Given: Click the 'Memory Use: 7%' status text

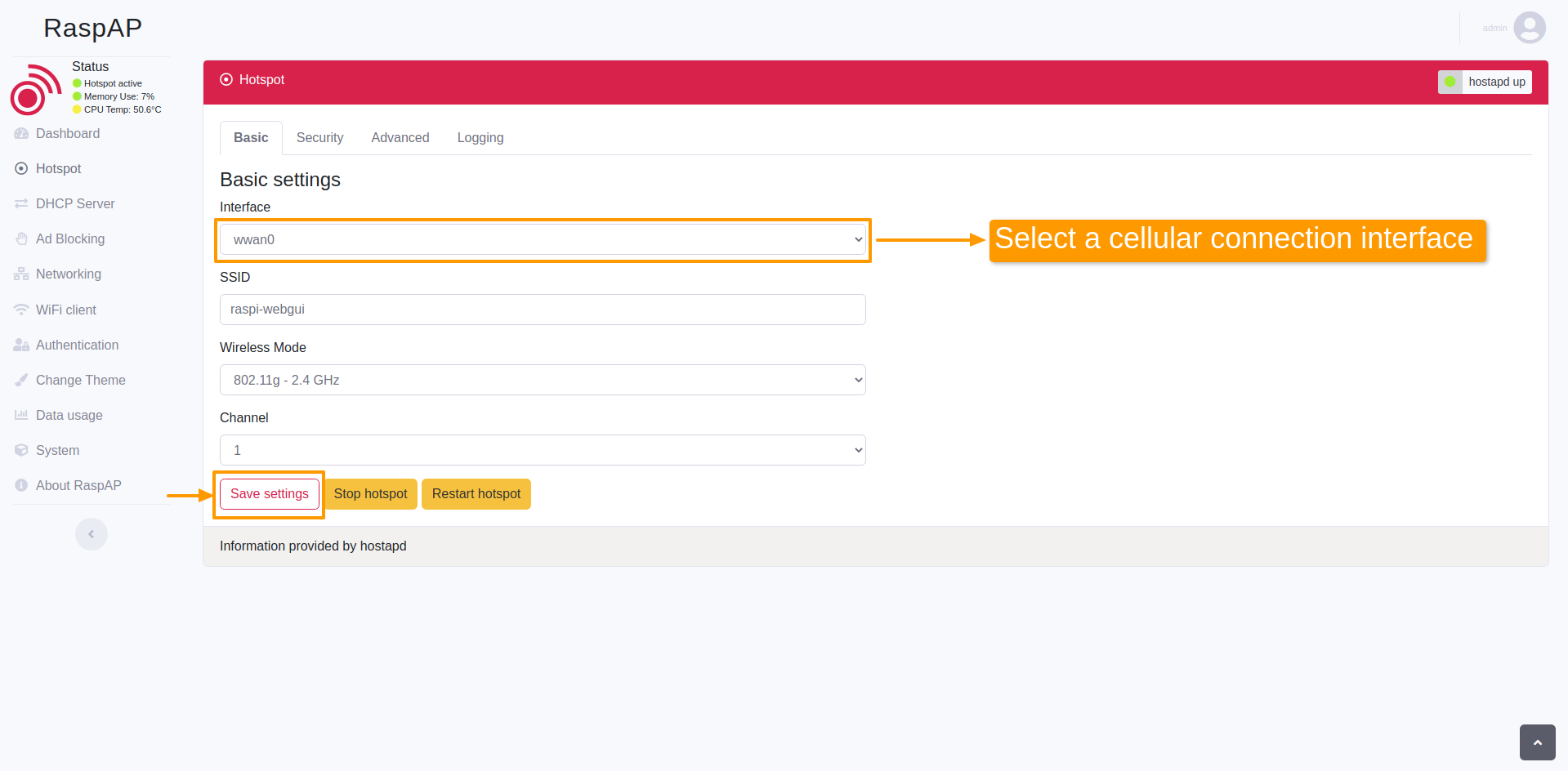Looking at the screenshot, I should [x=119, y=96].
